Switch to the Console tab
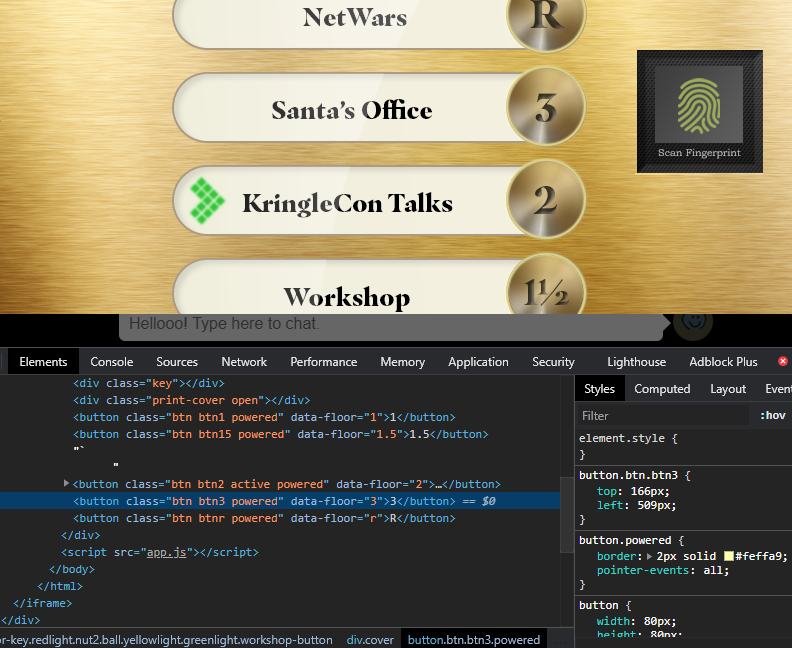The height and width of the screenshot is (648, 792). 112,362
